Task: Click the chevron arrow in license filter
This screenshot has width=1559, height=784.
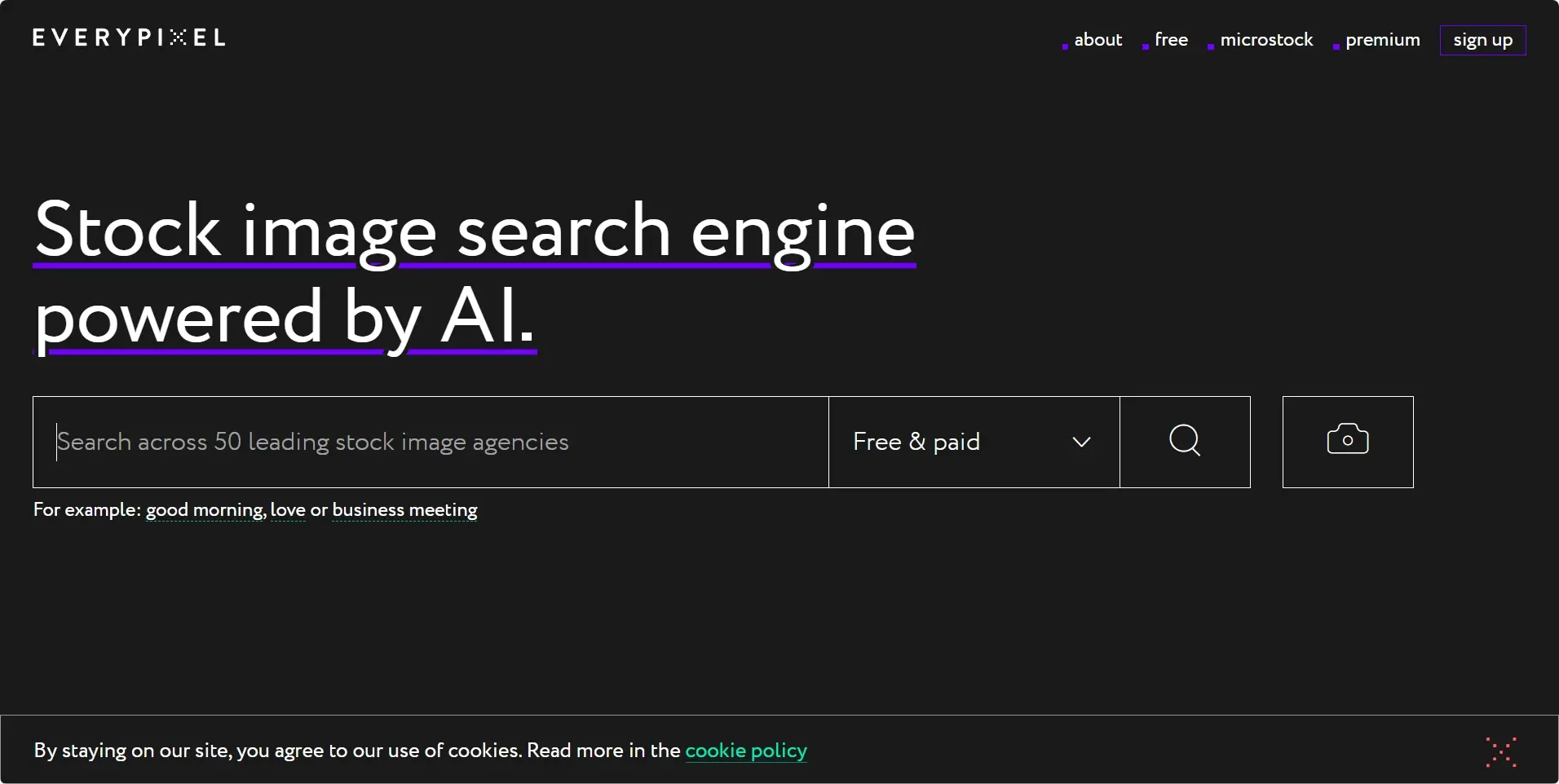Action: 1081,442
